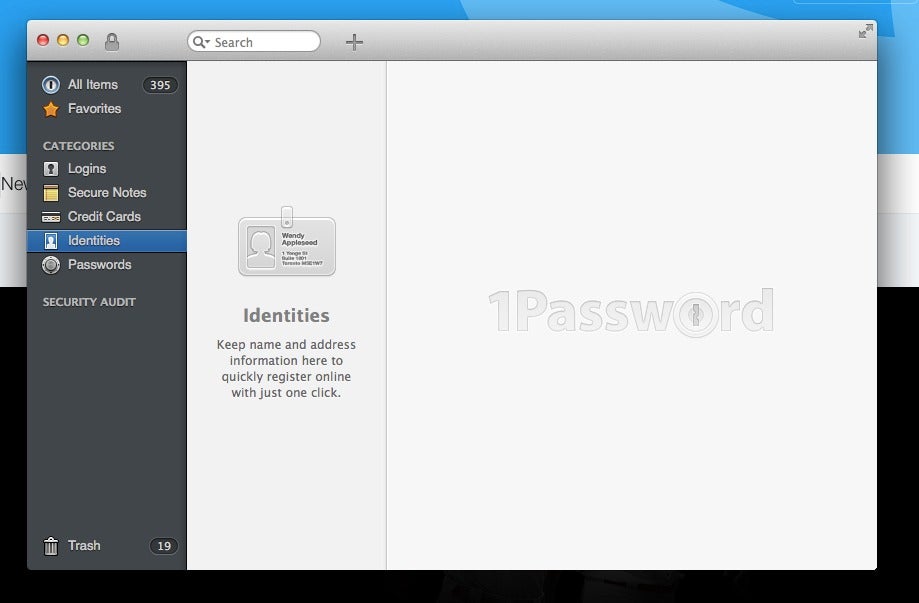Viewport: 919px width, 603px height.
Task: Click the Wendy Appleseed identity badge image
Action: coord(287,241)
